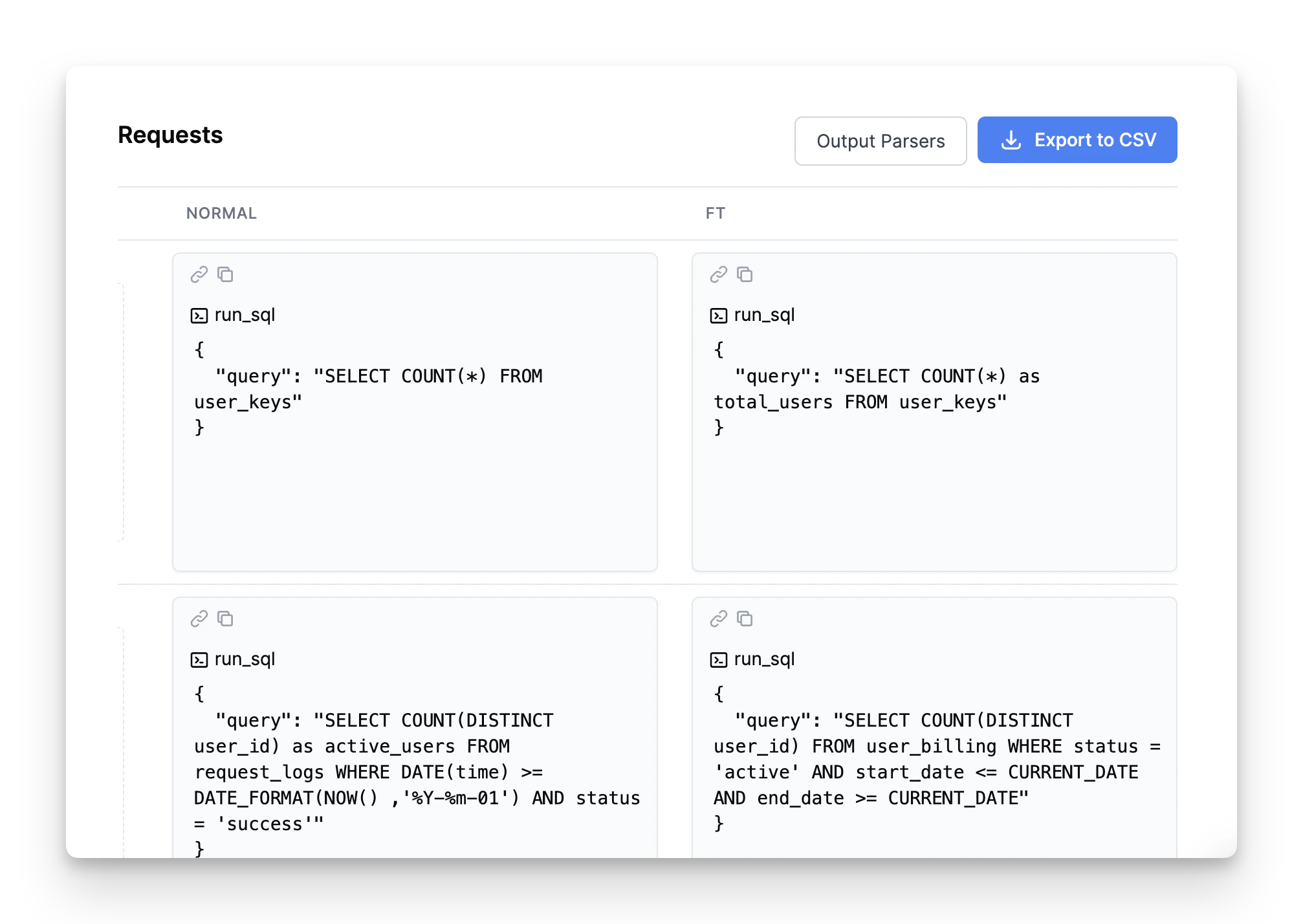Click the terminal icon beside first run_sql label

198,315
